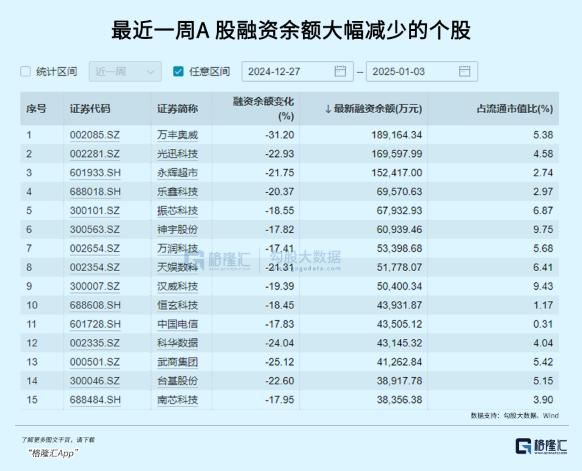Click the 格隆汇 logo at bottom right
This screenshot has height=471, width=582.
click(541, 446)
